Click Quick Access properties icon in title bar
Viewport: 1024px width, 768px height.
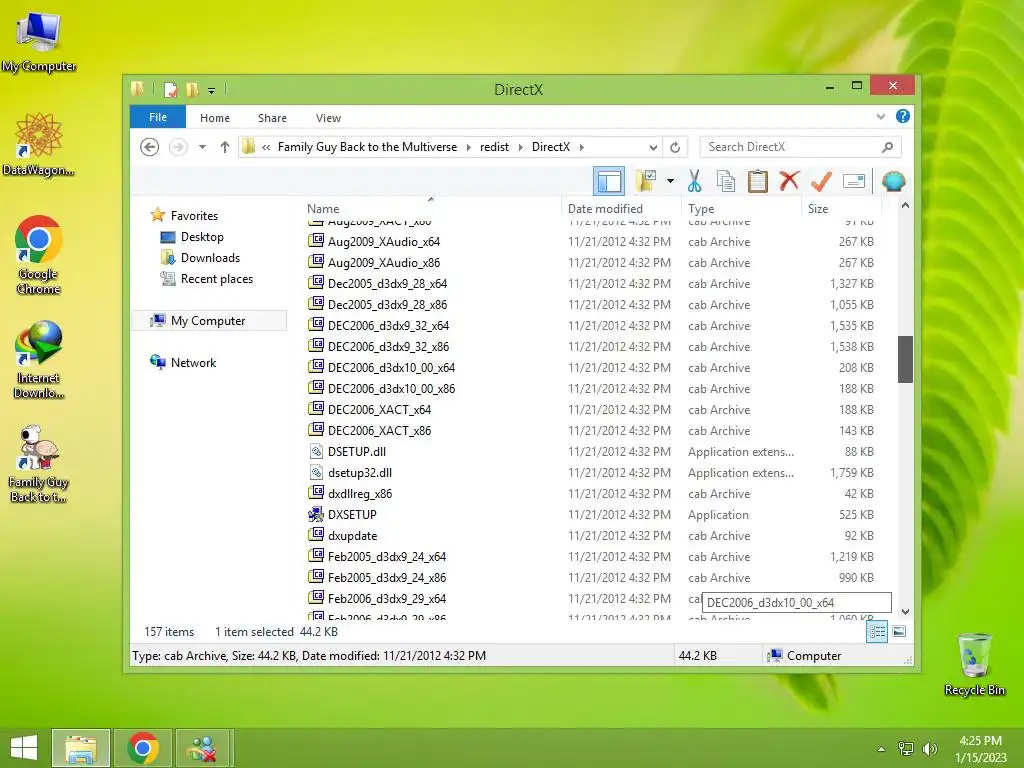click(x=170, y=89)
